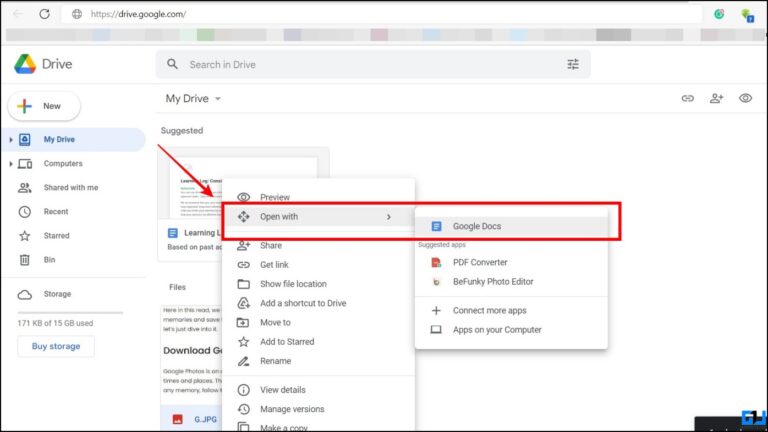Focus the Search in Drive field

coord(372,65)
